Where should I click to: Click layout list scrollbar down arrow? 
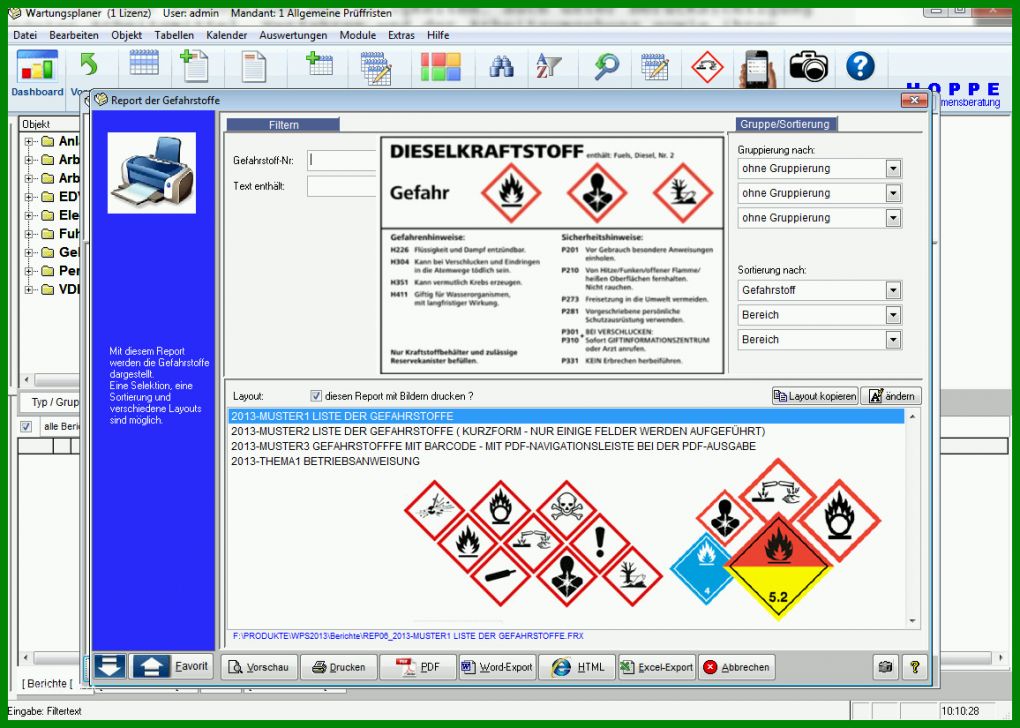[x=913, y=621]
